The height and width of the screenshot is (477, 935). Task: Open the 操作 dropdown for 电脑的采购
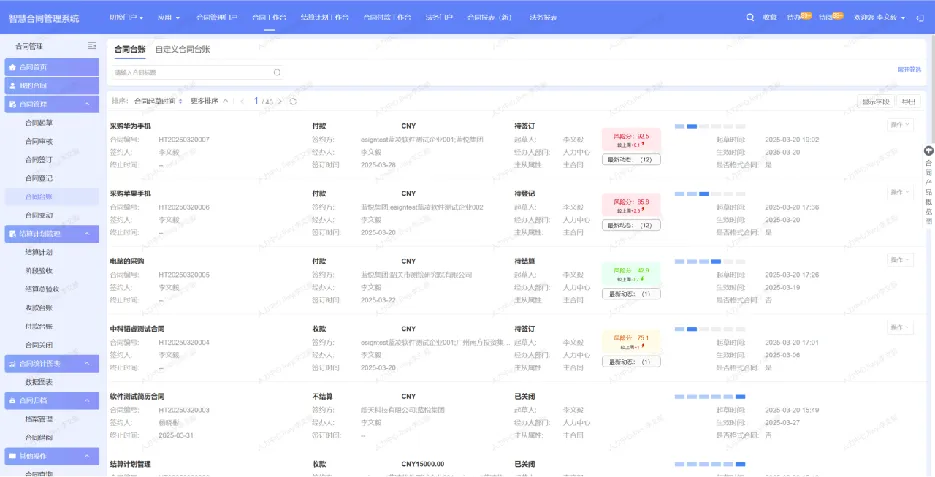900,259
